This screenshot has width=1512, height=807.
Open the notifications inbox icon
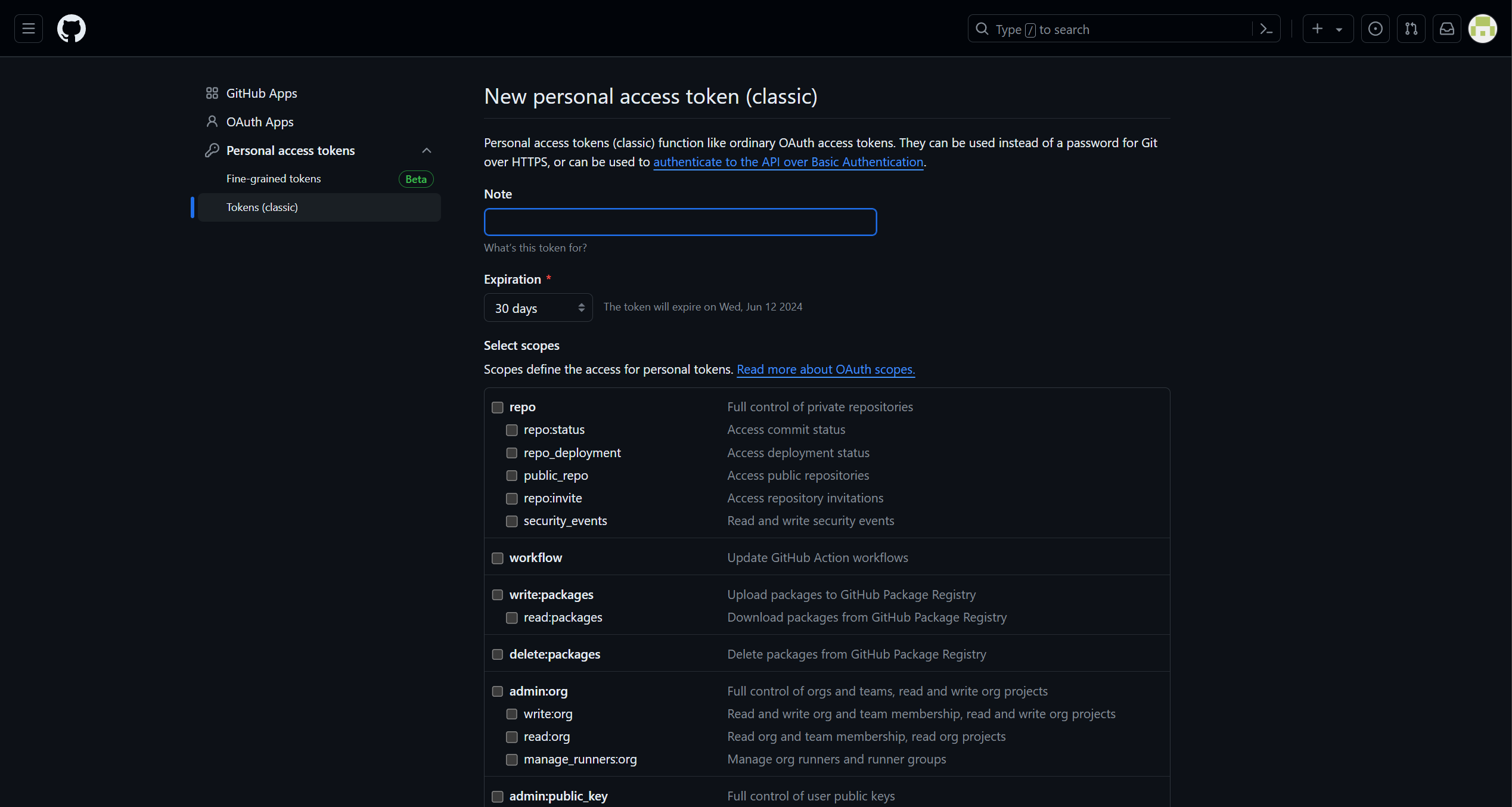pyautogui.click(x=1447, y=29)
